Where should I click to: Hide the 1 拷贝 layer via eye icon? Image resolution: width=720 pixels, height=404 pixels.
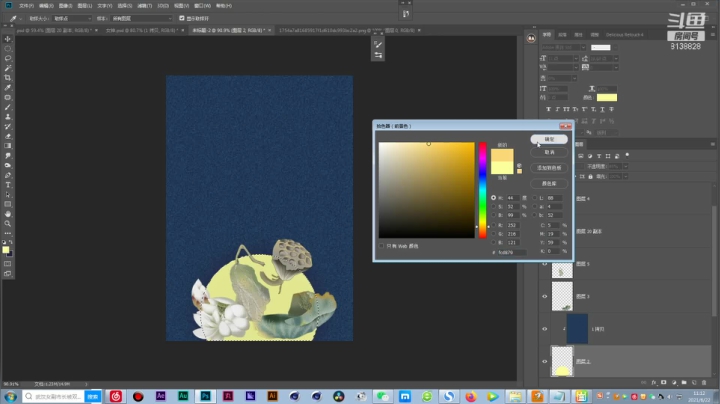pos(545,329)
